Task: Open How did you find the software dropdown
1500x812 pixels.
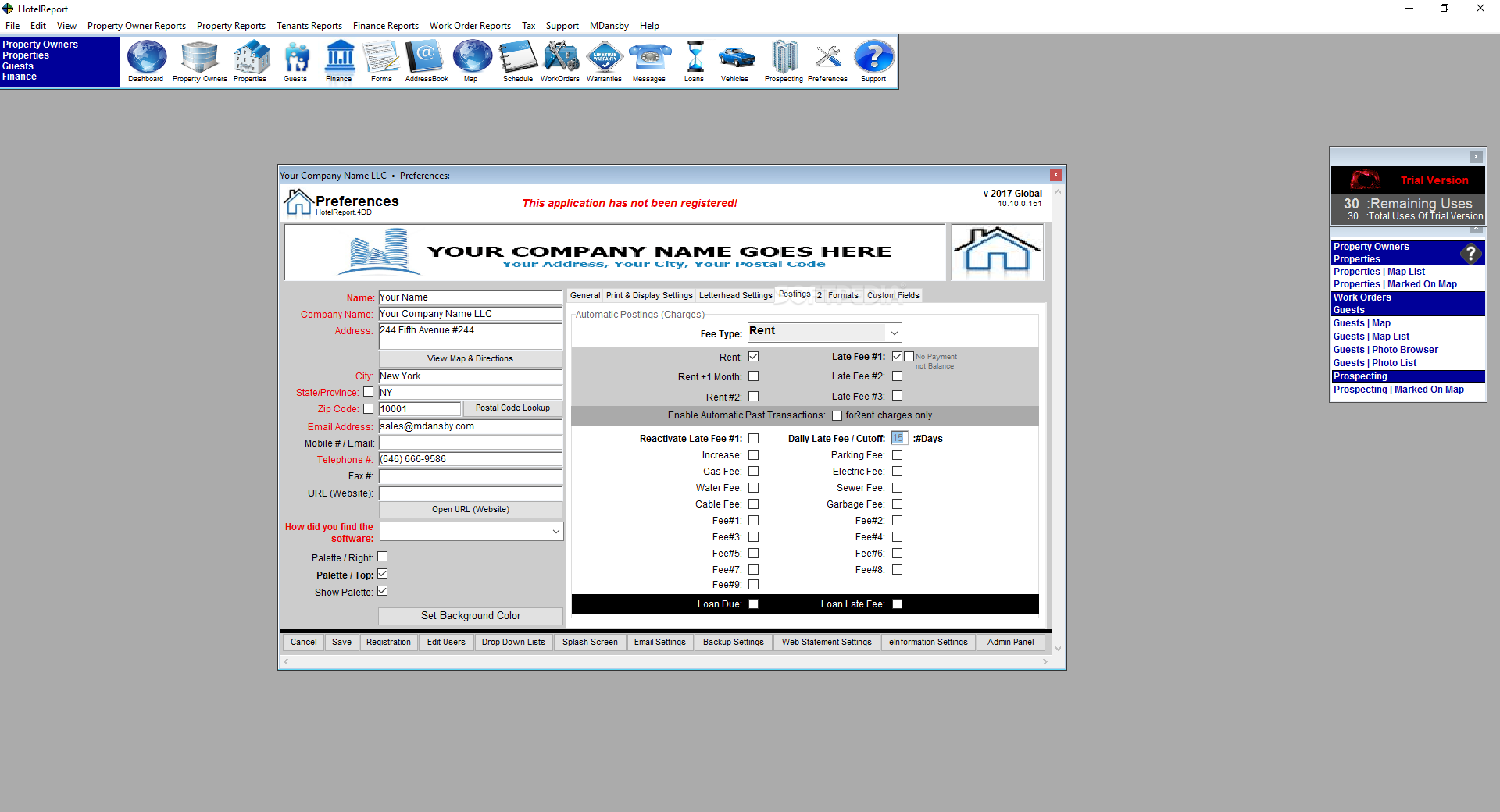Action: 555,532
